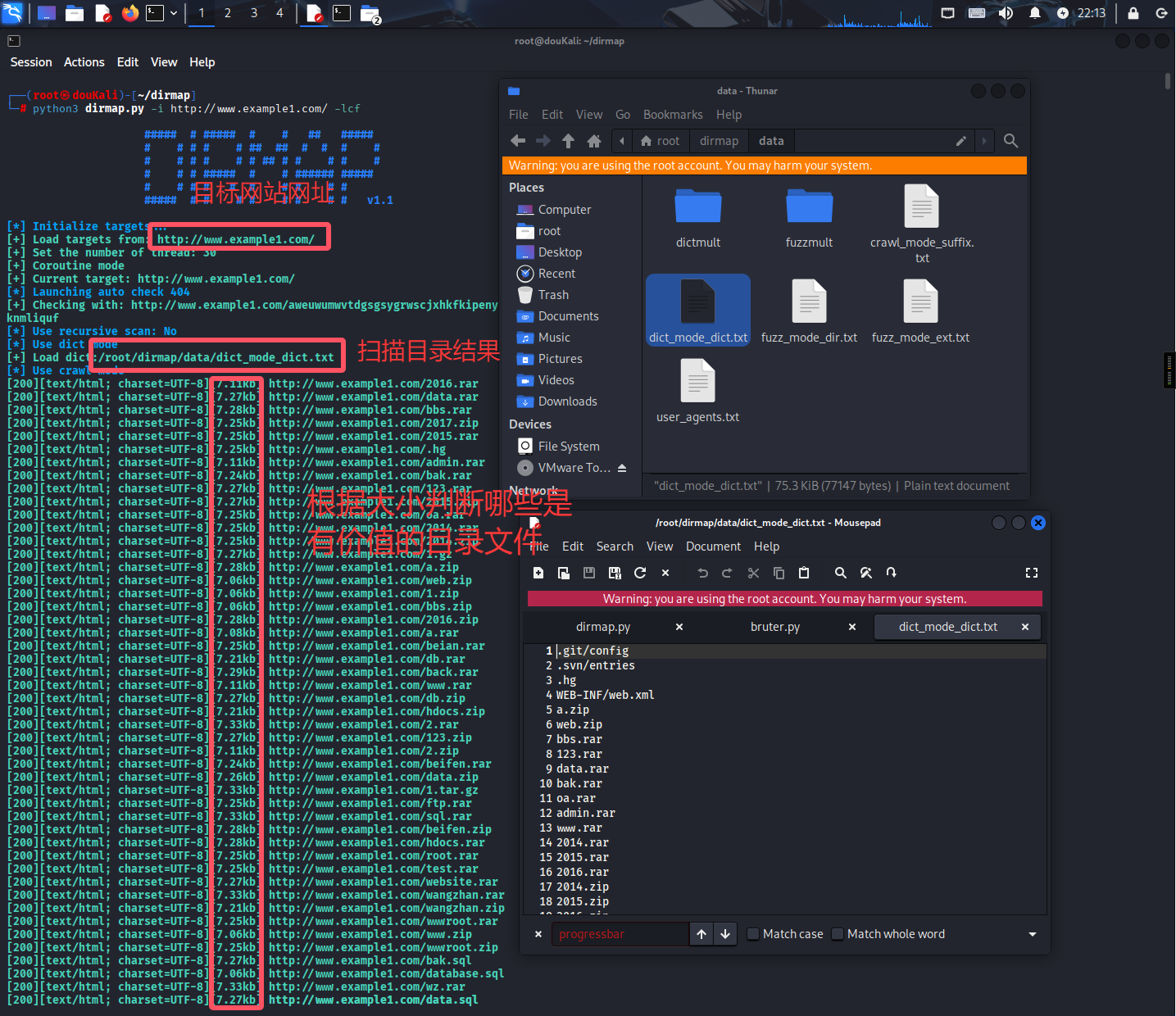This screenshot has width=1176, height=1016.
Task: Expand search bar options dropdown arrow
Action: [1033, 934]
